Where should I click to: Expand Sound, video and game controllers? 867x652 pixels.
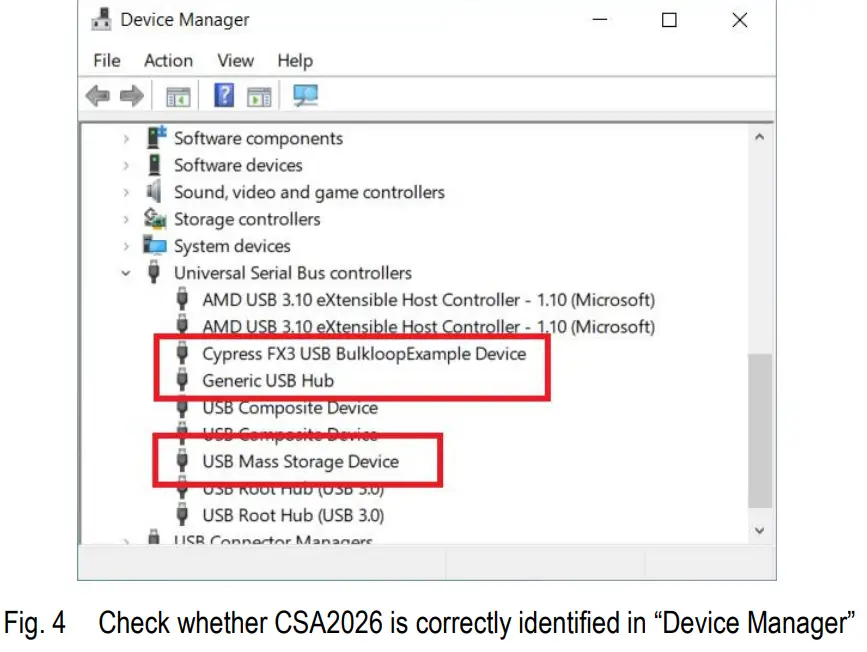click(126, 192)
